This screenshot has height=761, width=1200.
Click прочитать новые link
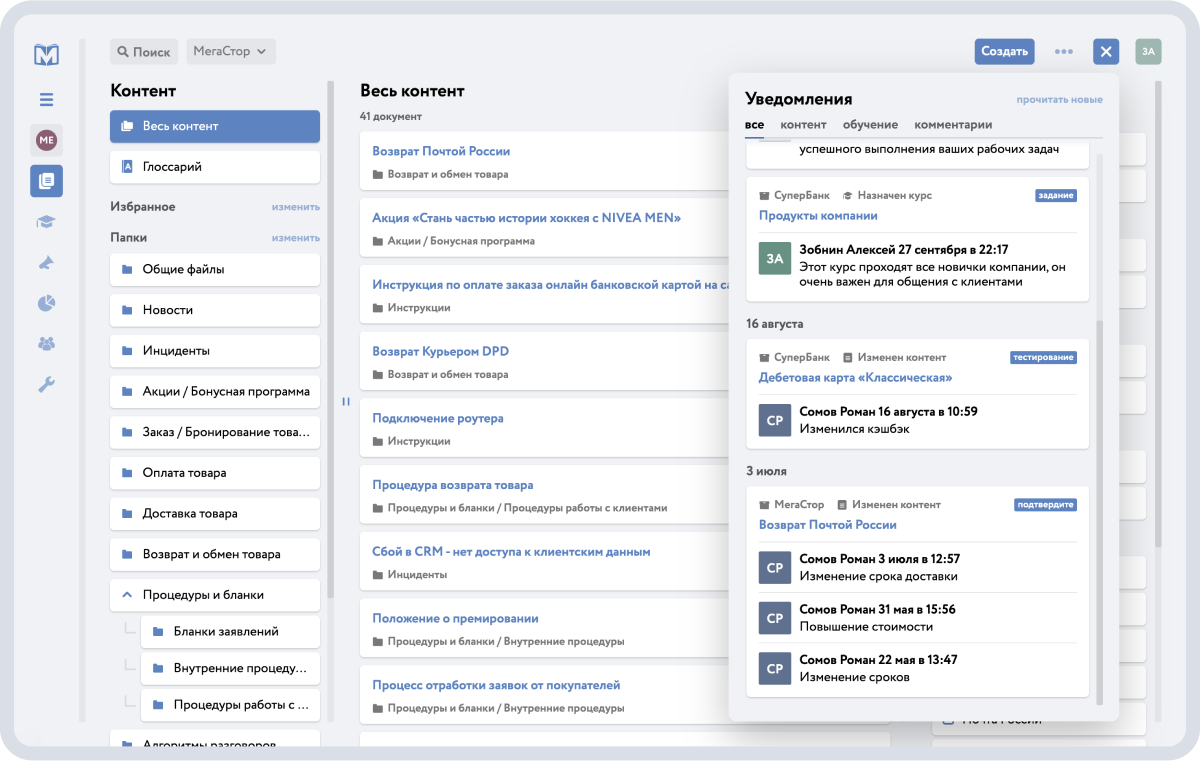coord(1059,100)
